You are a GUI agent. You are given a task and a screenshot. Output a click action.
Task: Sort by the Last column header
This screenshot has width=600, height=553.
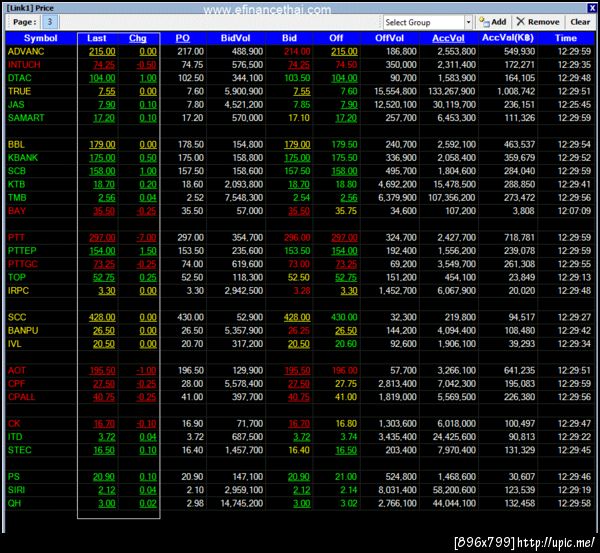(x=96, y=38)
